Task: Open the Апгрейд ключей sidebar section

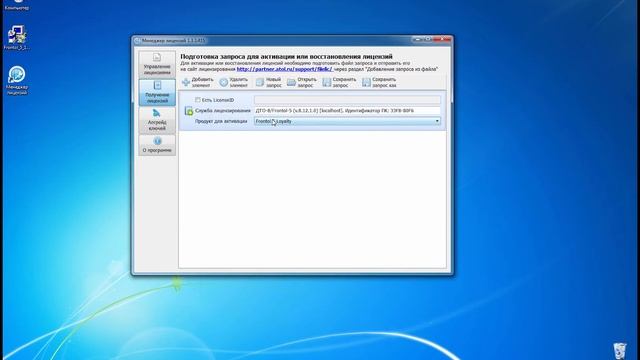Action: pos(157,120)
